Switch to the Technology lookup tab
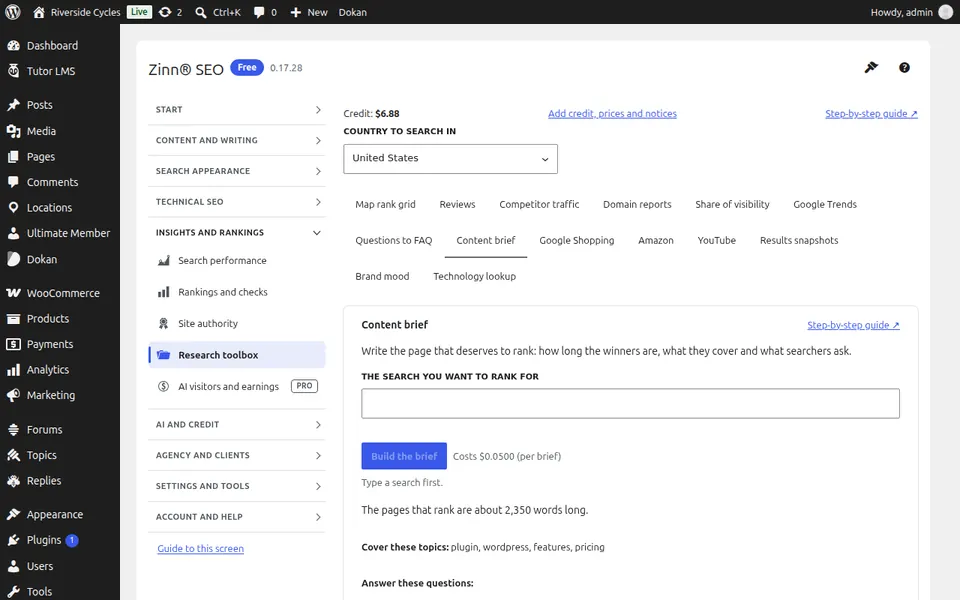Viewport: 960px width, 600px height. click(x=474, y=277)
